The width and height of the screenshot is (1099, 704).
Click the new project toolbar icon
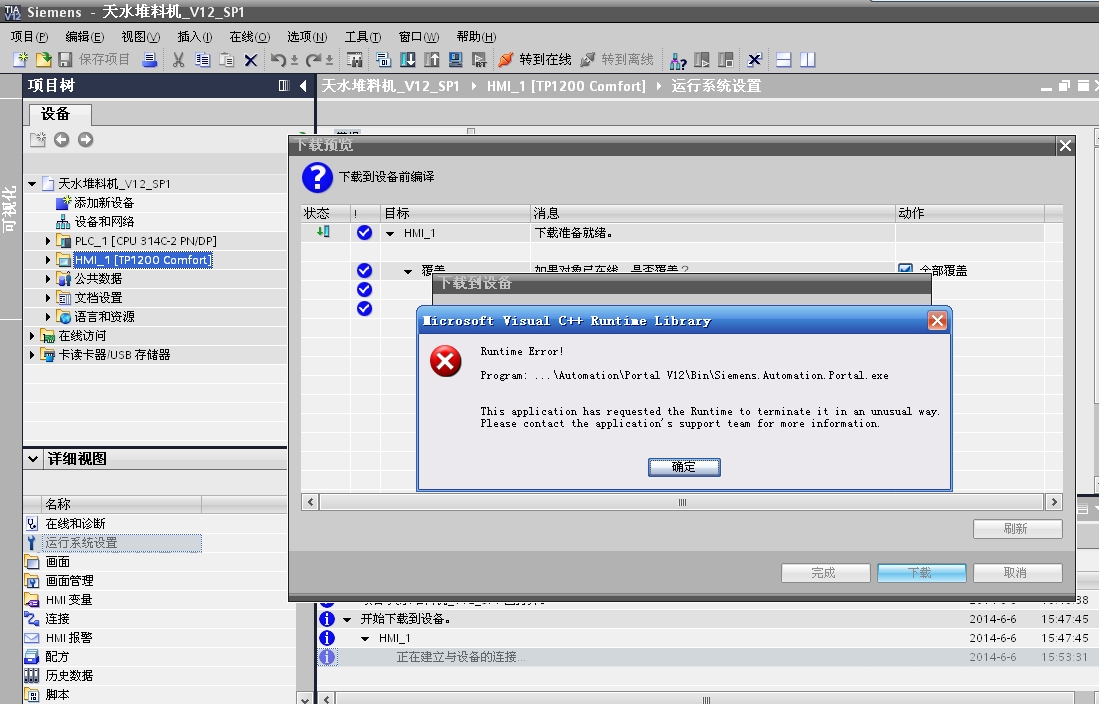pyautogui.click(x=21, y=60)
